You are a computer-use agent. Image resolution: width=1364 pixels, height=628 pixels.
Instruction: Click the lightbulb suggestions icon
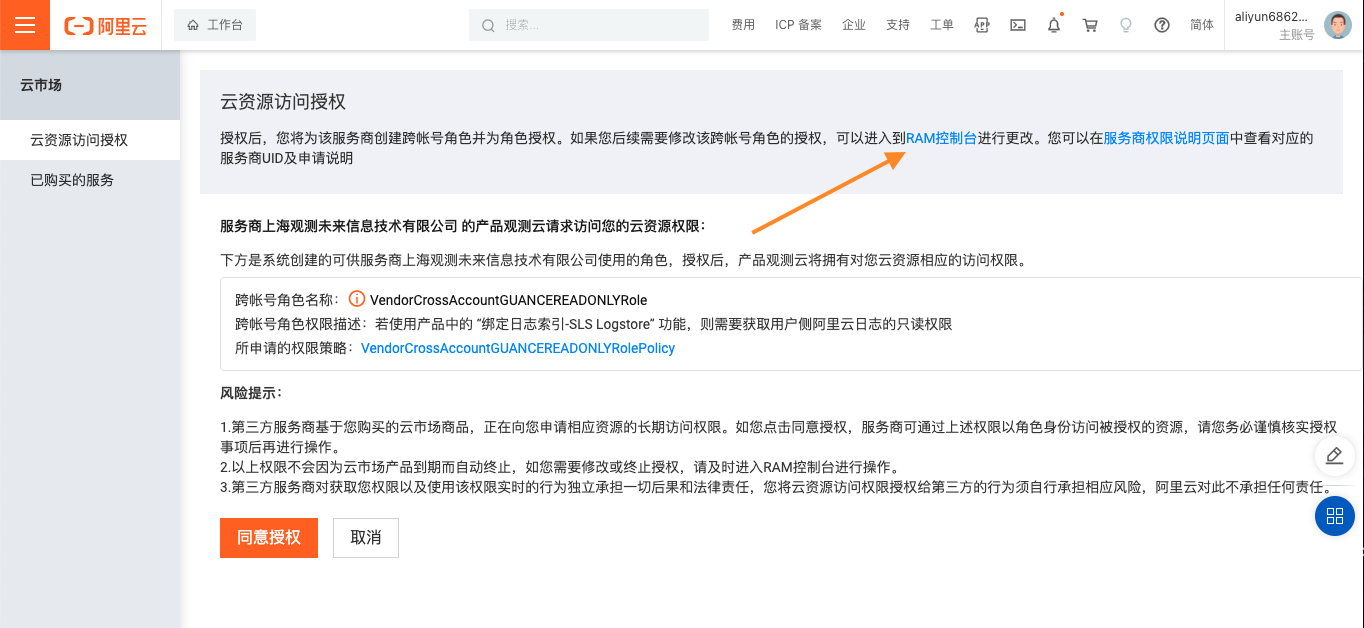tap(1126, 25)
